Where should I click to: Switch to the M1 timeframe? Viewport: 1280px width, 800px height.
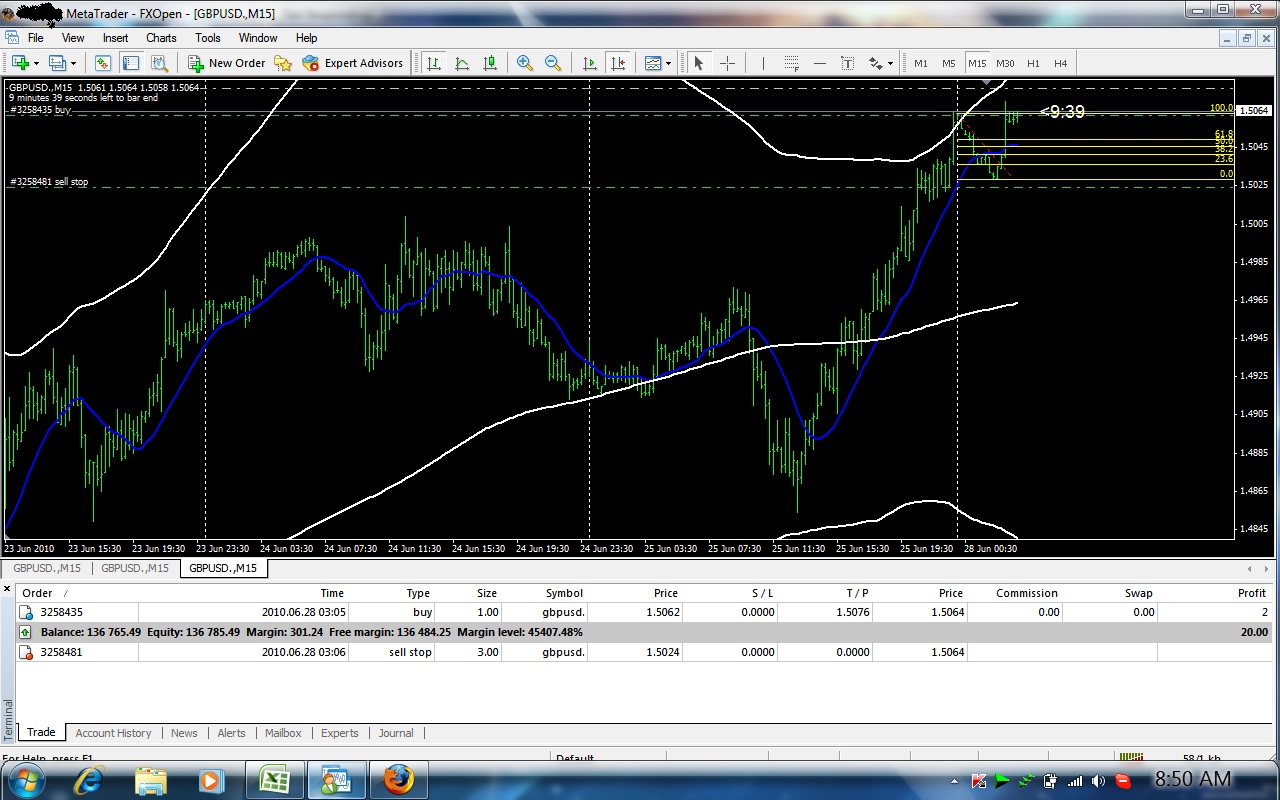pyautogui.click(x=921, y=63)
